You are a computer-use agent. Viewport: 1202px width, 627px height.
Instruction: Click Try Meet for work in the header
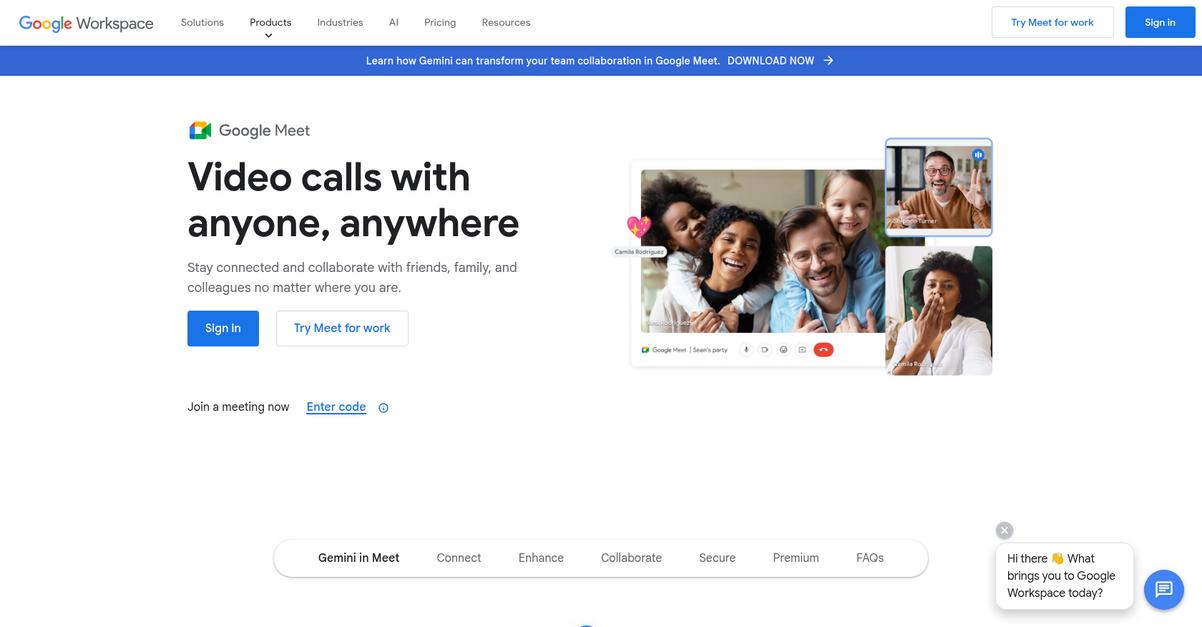click(1052, 22)
